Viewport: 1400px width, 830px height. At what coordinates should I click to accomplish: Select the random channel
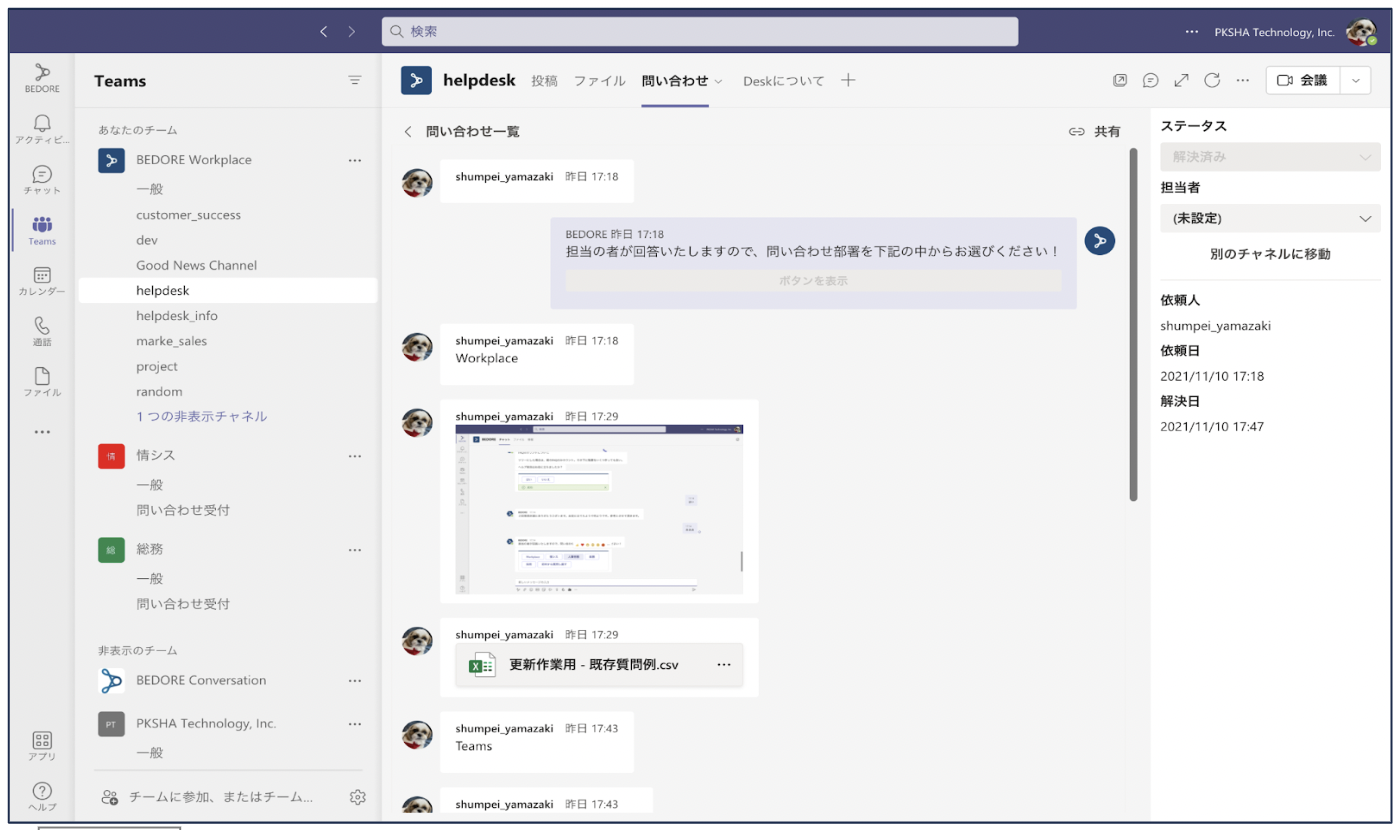228,392
